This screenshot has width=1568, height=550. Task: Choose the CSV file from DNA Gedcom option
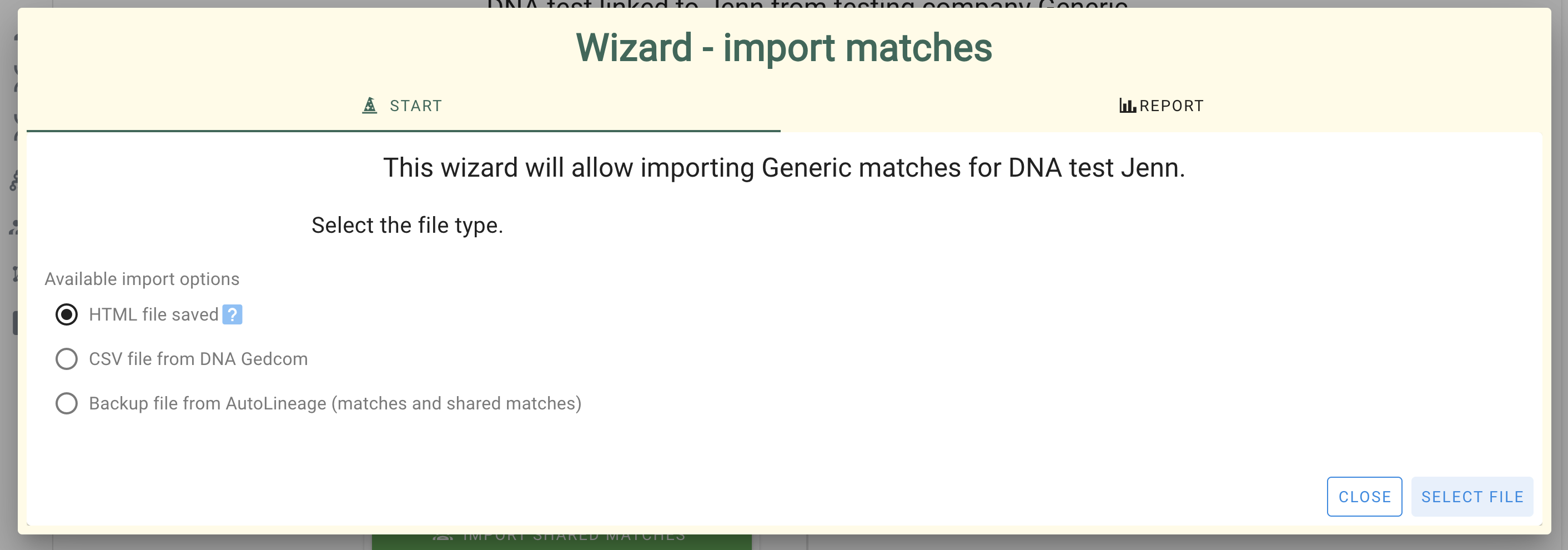click(x=66, y=359)
